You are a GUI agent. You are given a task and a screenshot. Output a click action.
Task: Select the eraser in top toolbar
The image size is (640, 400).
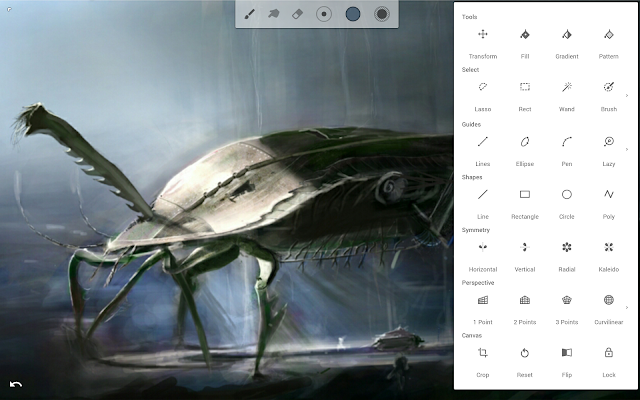click(298, 14)
